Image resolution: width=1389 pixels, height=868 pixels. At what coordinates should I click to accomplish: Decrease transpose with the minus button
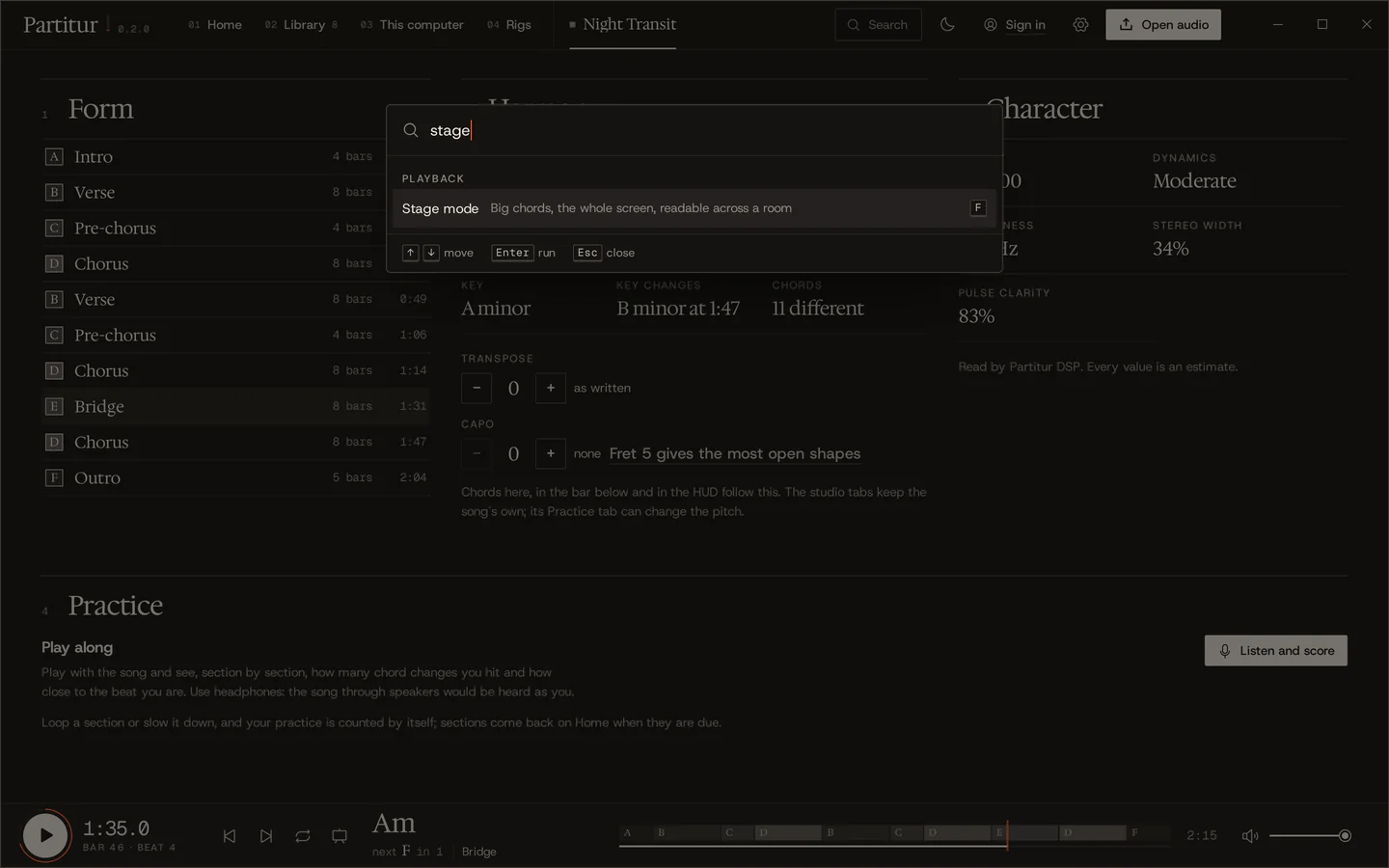(477, 388)
